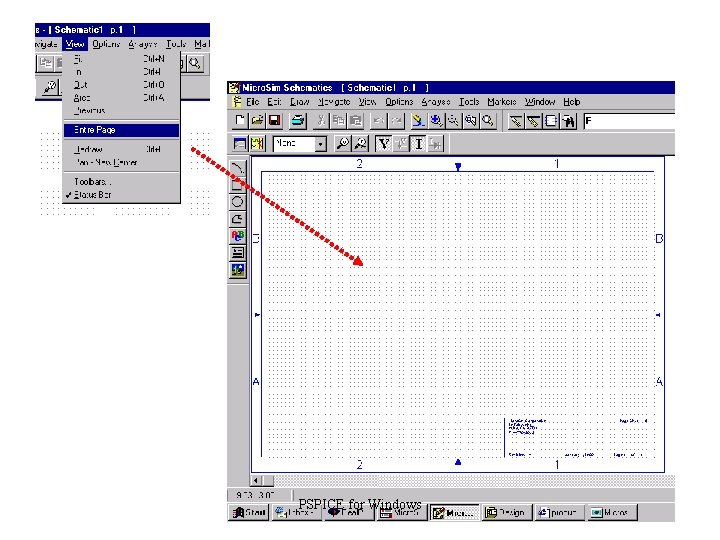Select the Draw Block tool icon

click(x=551, y=121)
